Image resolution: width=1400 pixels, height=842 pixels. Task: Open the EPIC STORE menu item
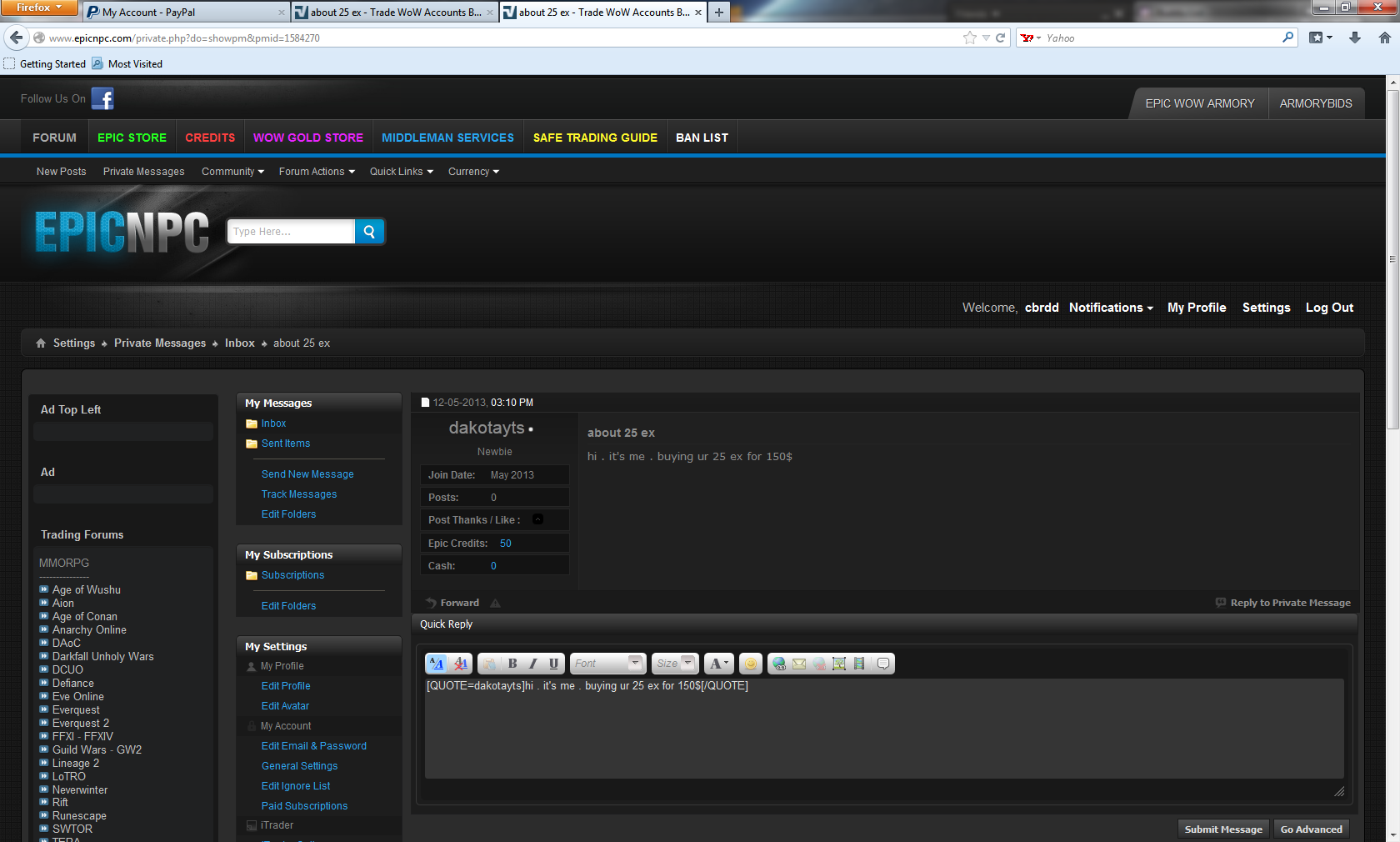[x=132, y=138]
